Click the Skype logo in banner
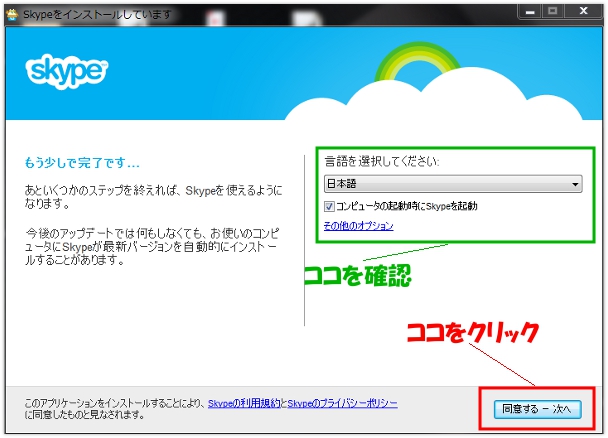The height and width of the screenshot is (438, 608). pyautogui.click(x=67, y=71)
